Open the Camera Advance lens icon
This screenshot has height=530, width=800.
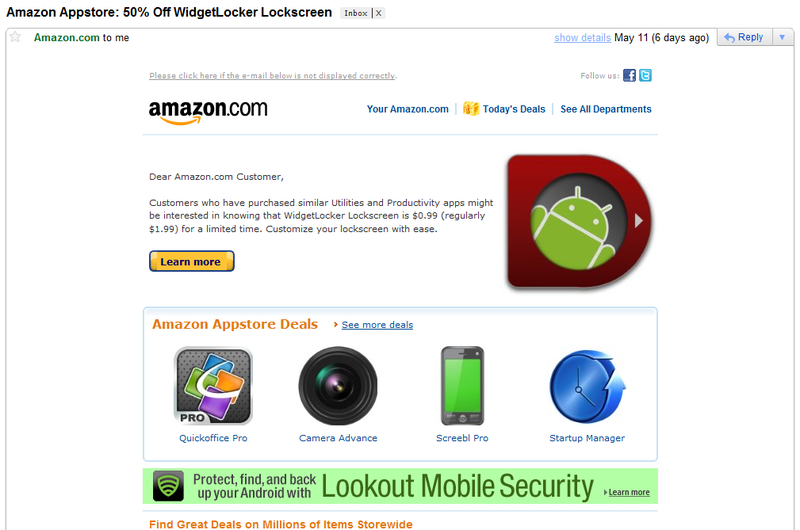[338, 386]
